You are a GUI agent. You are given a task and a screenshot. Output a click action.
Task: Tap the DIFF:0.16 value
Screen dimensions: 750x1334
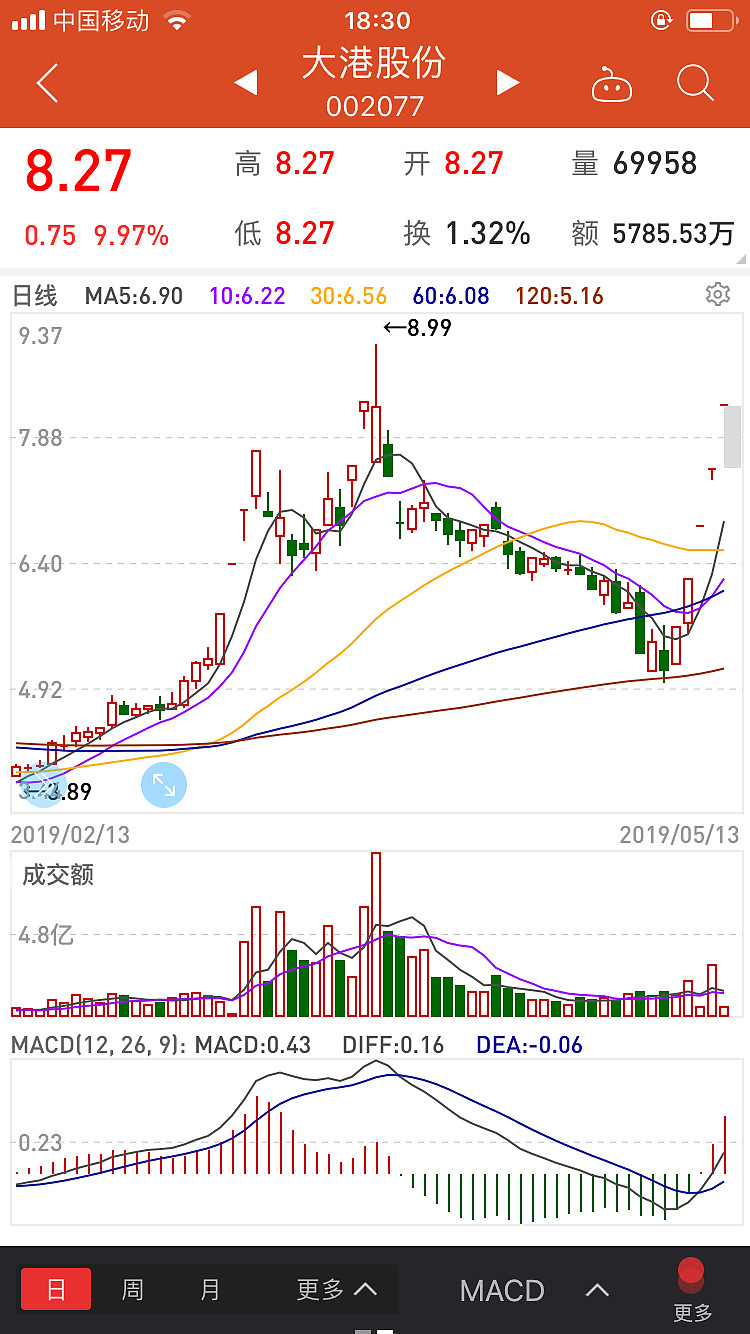393,1045
